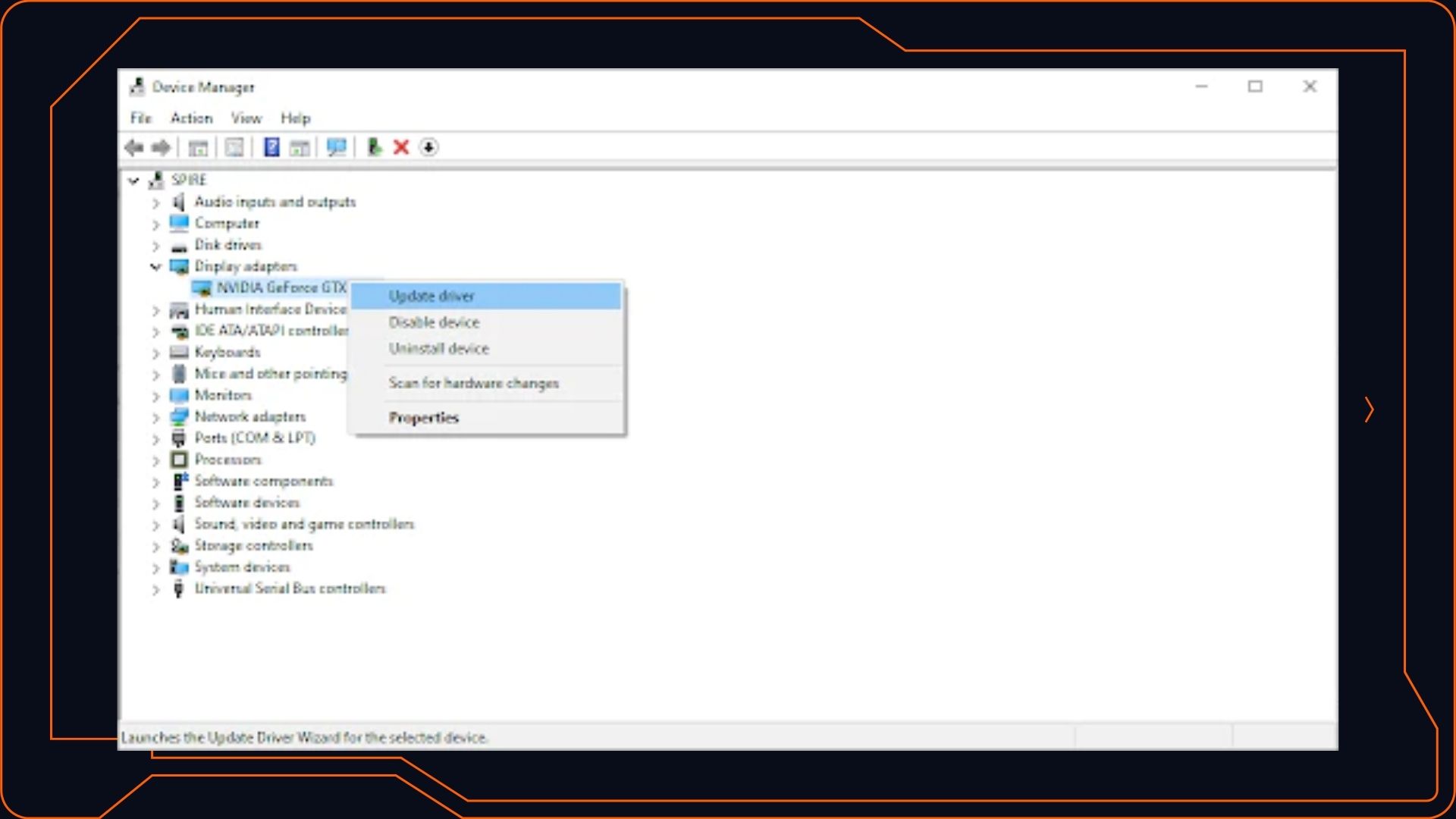Open the Action menu
This screenshot has width=1456, height=819.
click(191, 118)
